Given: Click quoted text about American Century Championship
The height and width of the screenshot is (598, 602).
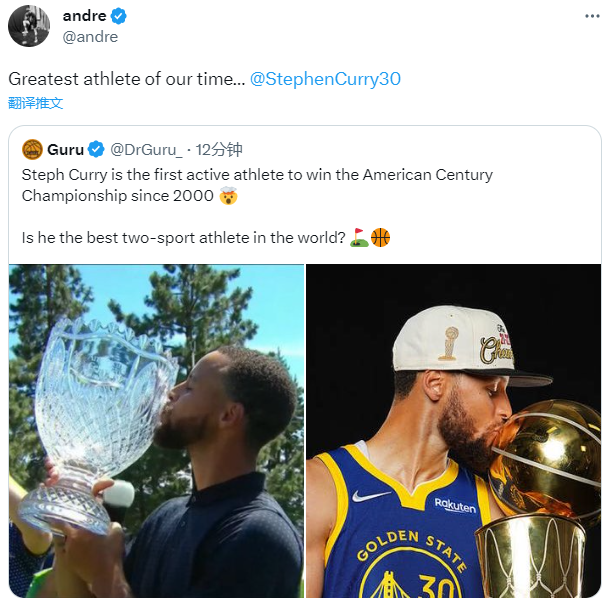Looking at the screenshot, I should [257, 175].
